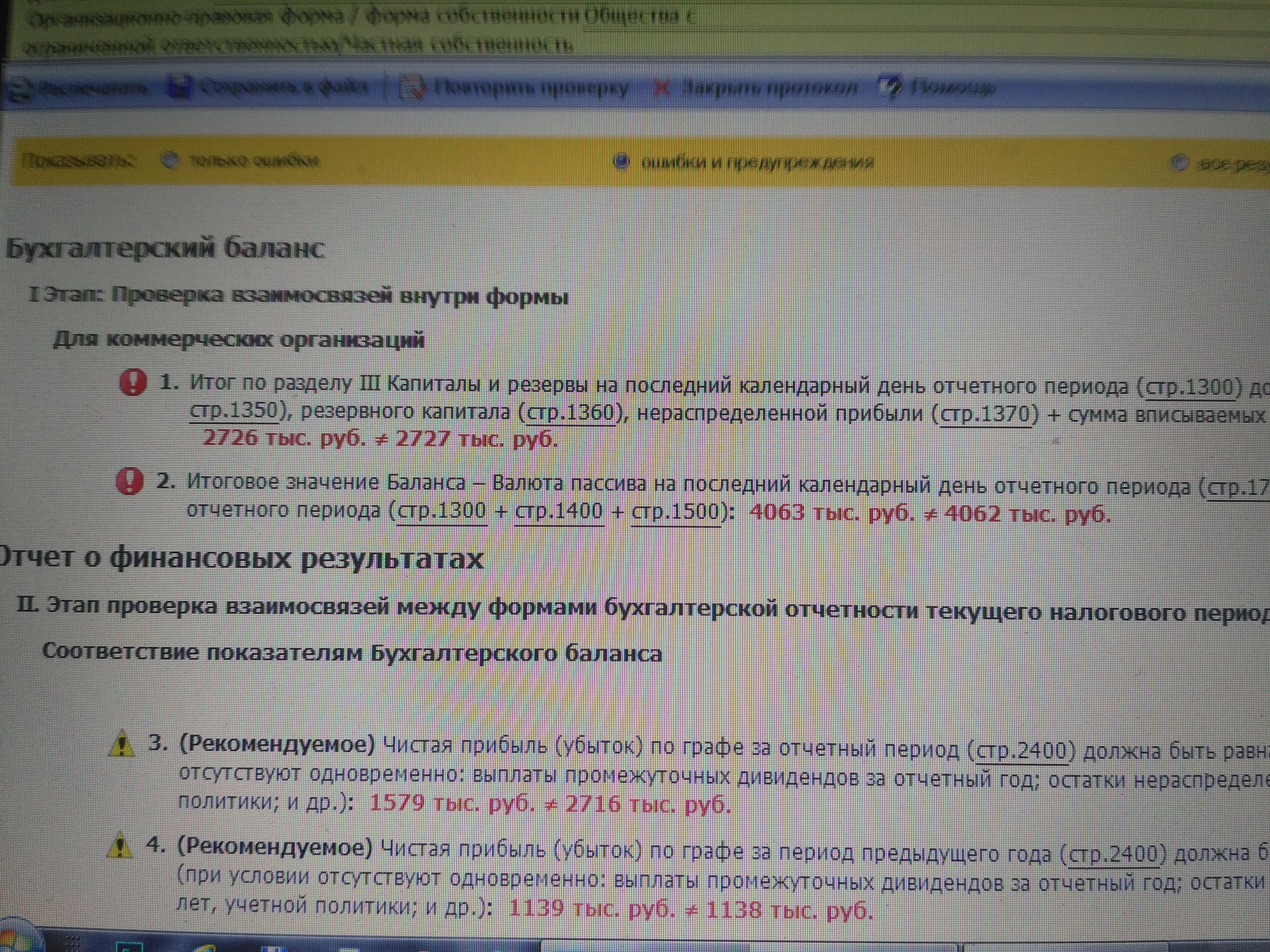The height and width of the screenshot is (952, 1270).
Task: Open the стр.1370 retained earnings link
Action: tap(985, 414)
